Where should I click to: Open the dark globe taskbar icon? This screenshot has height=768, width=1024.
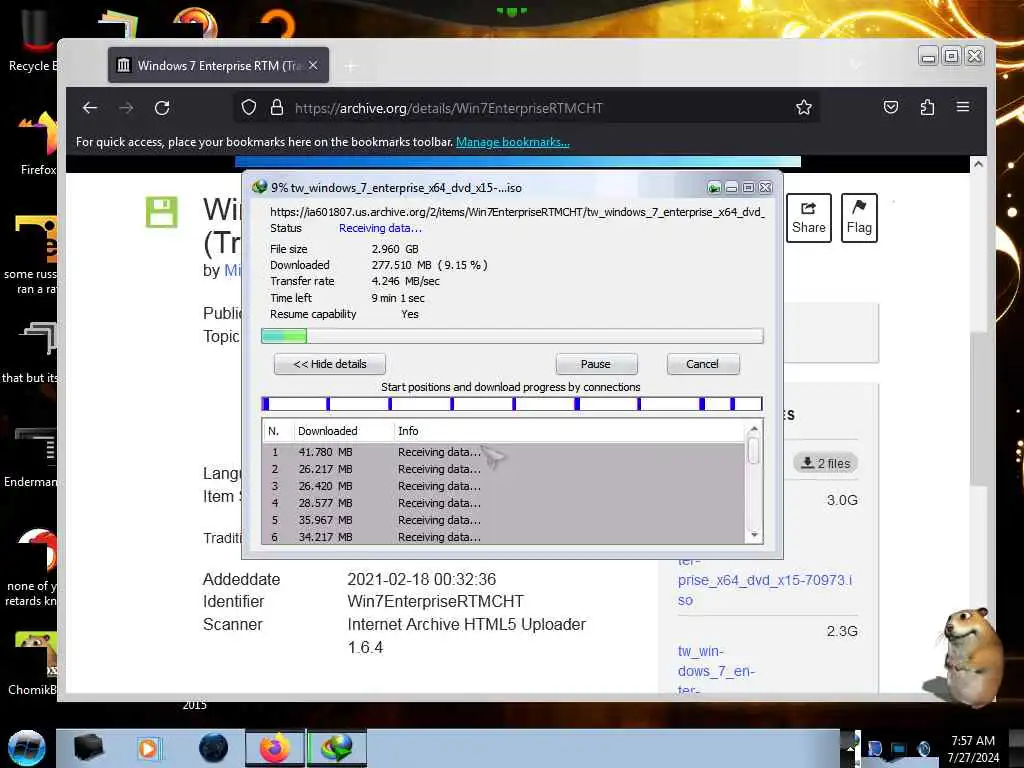[214, 748]
